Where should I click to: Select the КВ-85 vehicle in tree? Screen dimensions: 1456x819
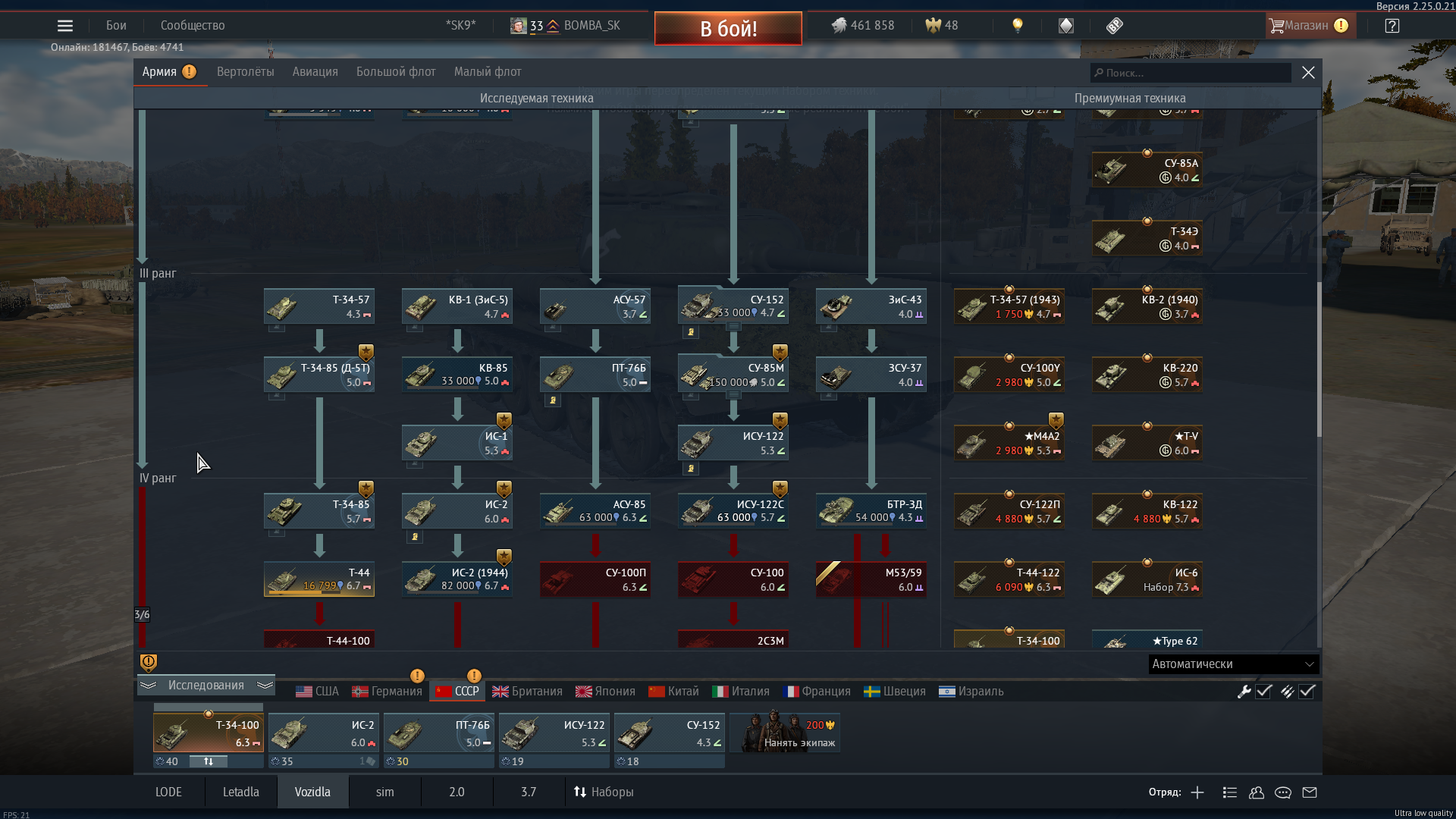click(x=457, y=375)
